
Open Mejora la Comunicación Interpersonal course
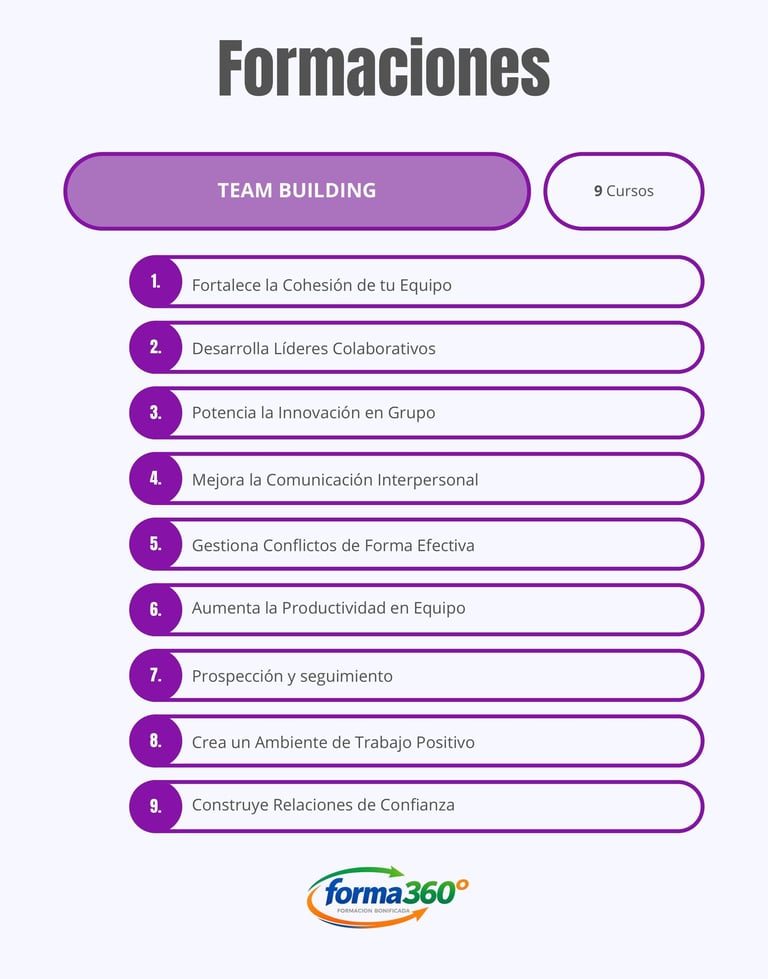click(335, 480)
